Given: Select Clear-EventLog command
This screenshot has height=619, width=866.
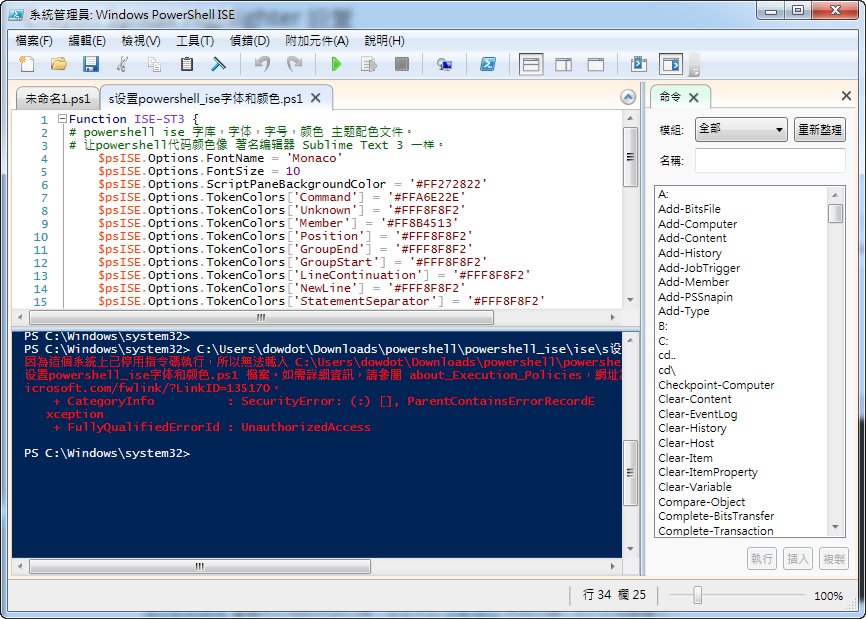Looking at the screenshot, I should click(698, 414).
